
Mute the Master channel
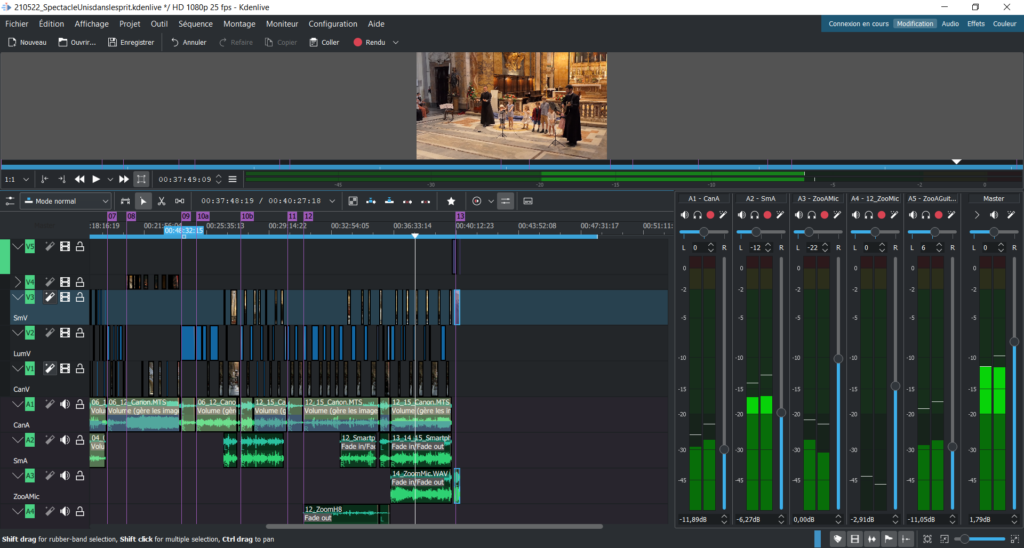tap(993, 215)
